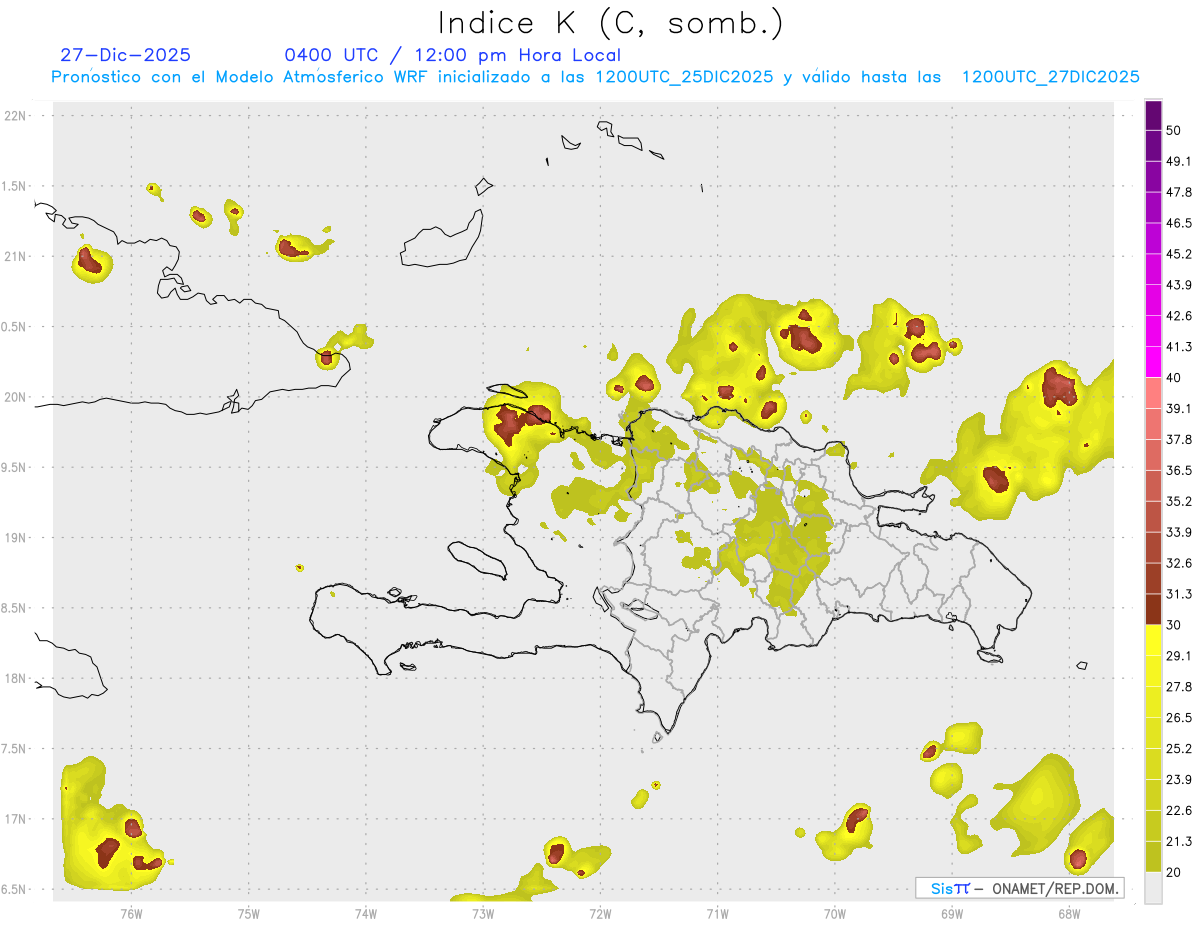
Task: Click the color scale value "43.9"
Action: (x=1178, y=285)
